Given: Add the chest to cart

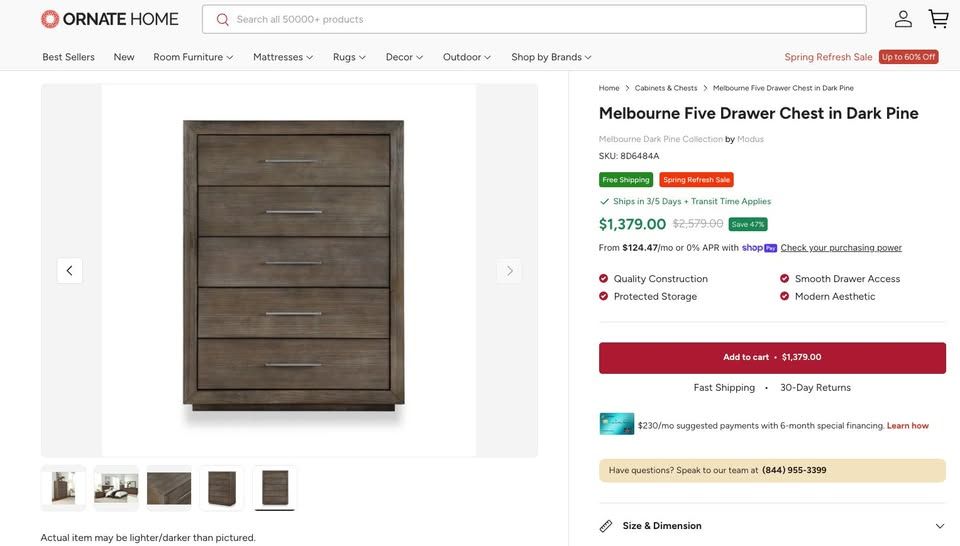Looking at the screenshot, I should tap(771, 357).
